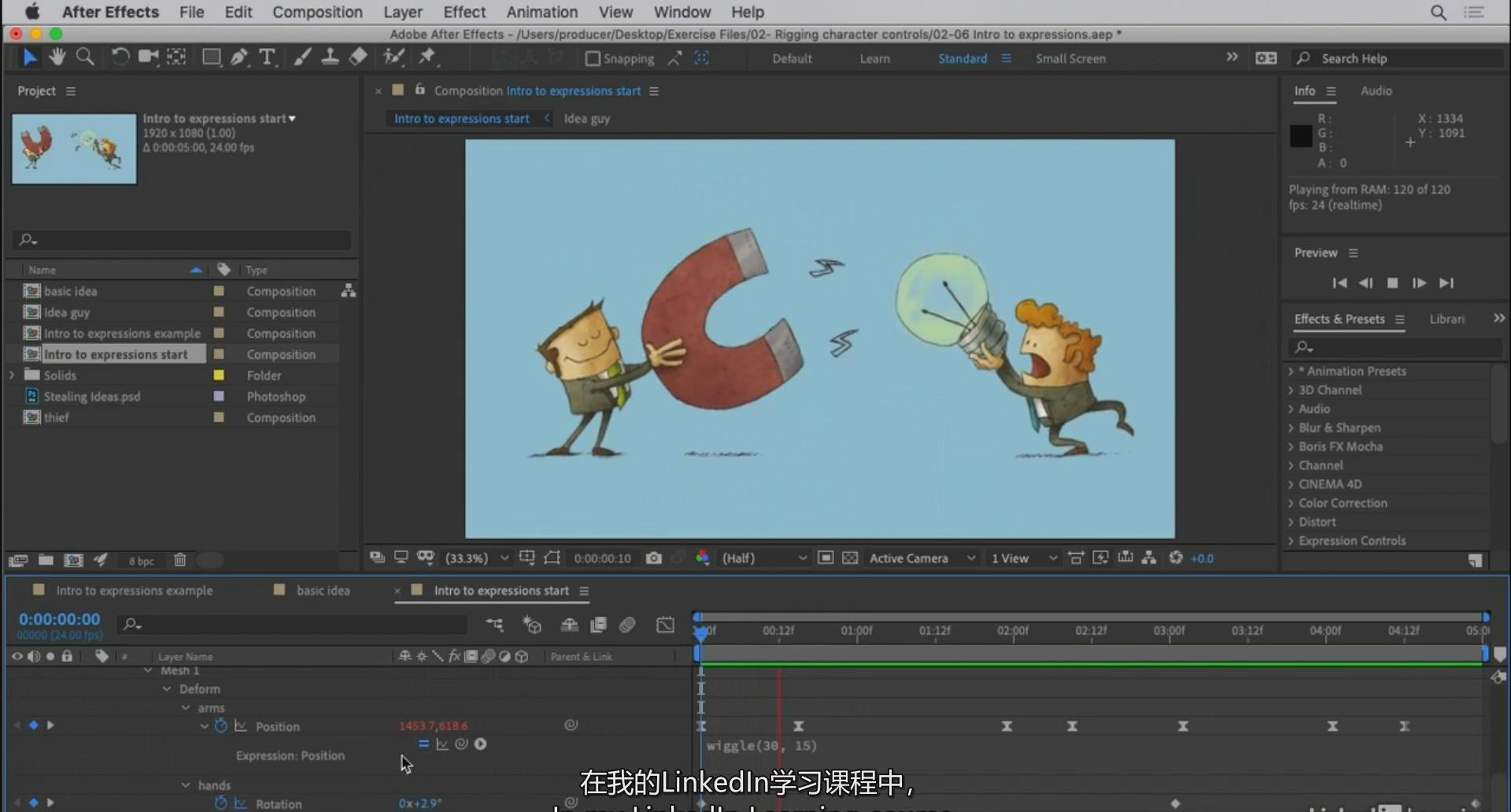Toggle the video eye column header
Image resolution: width=1511 pixels, height=812 pixels.
tap(17, 656)
